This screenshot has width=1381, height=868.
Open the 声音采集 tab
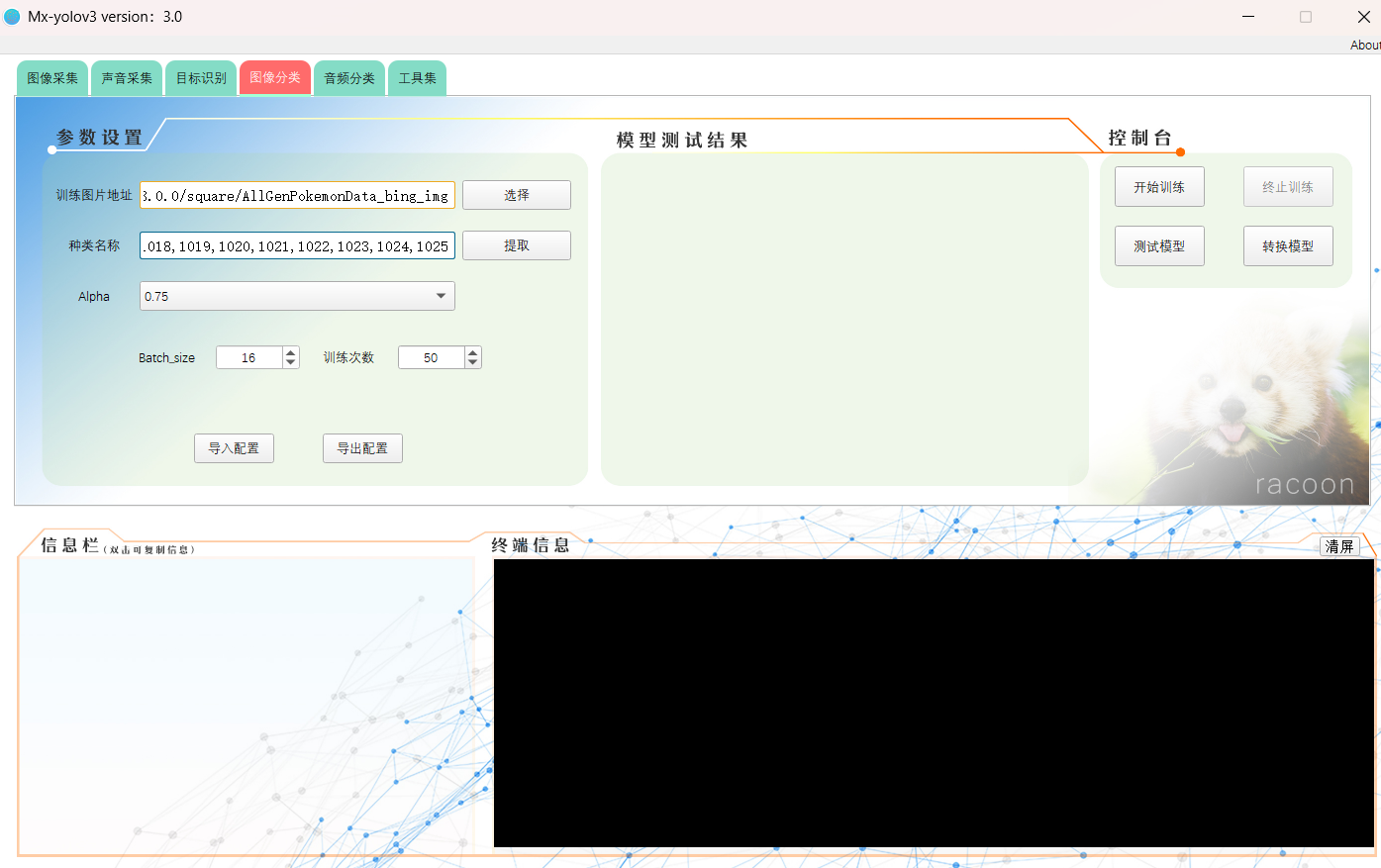(x=127, y=78)
